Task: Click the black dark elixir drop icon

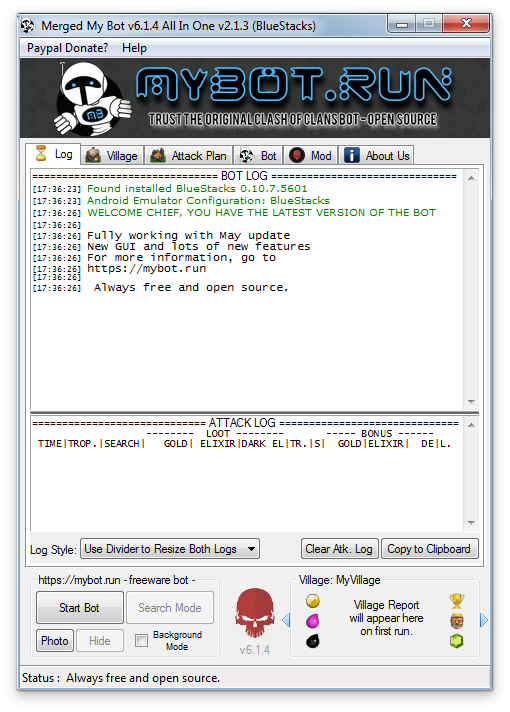Action: click(312, 641)
